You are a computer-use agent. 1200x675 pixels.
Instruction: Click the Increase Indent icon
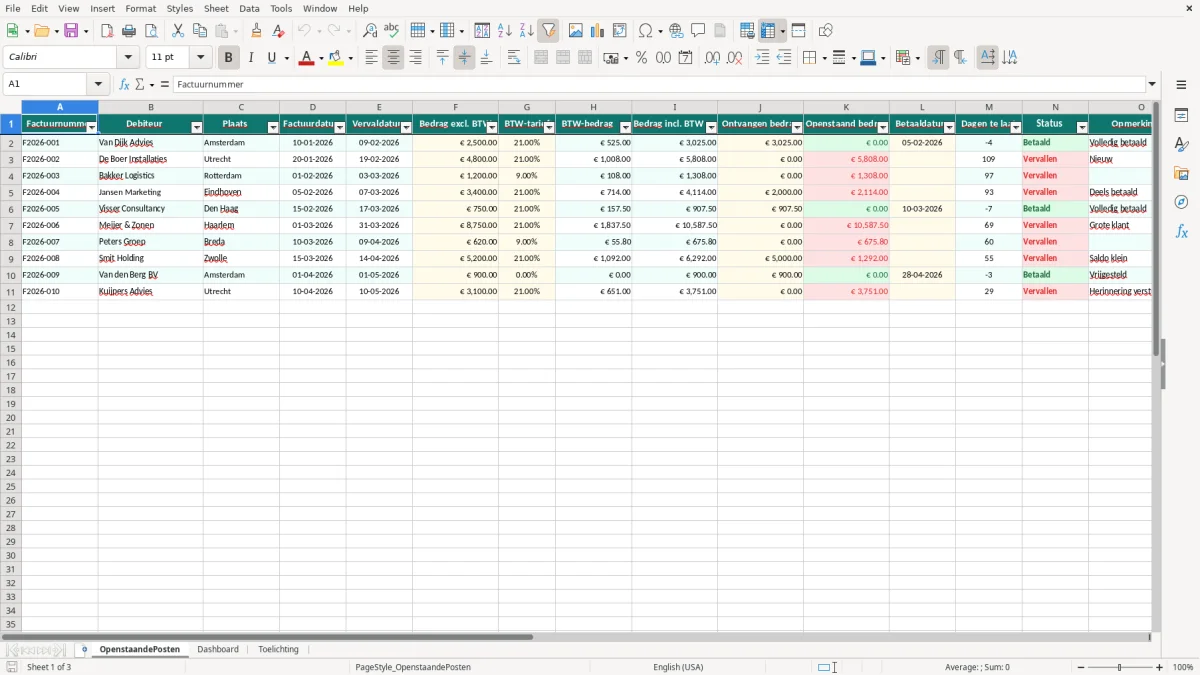point(762,58)
